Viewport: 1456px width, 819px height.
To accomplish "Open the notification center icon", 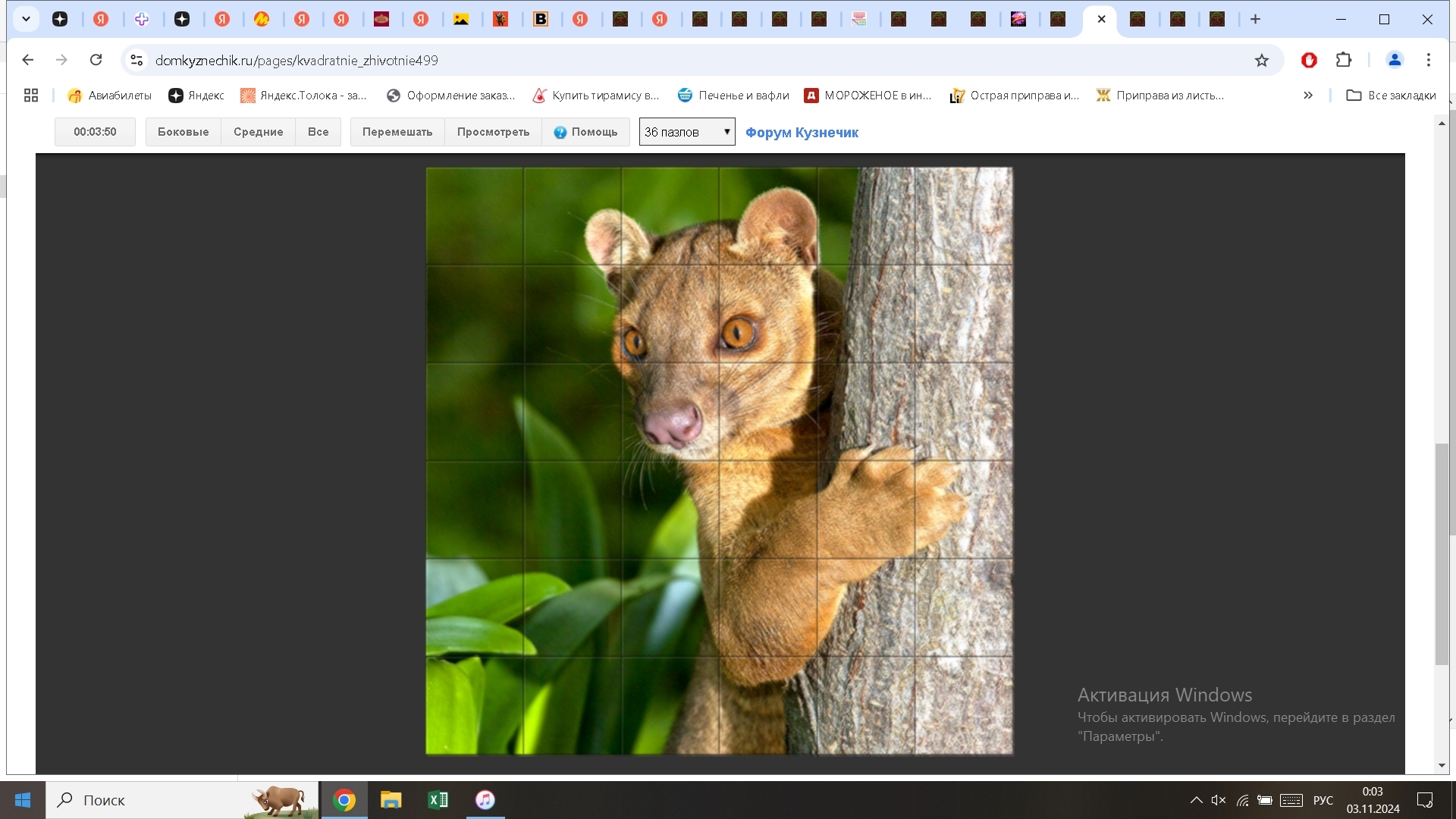I will [x=1425, y=800].
